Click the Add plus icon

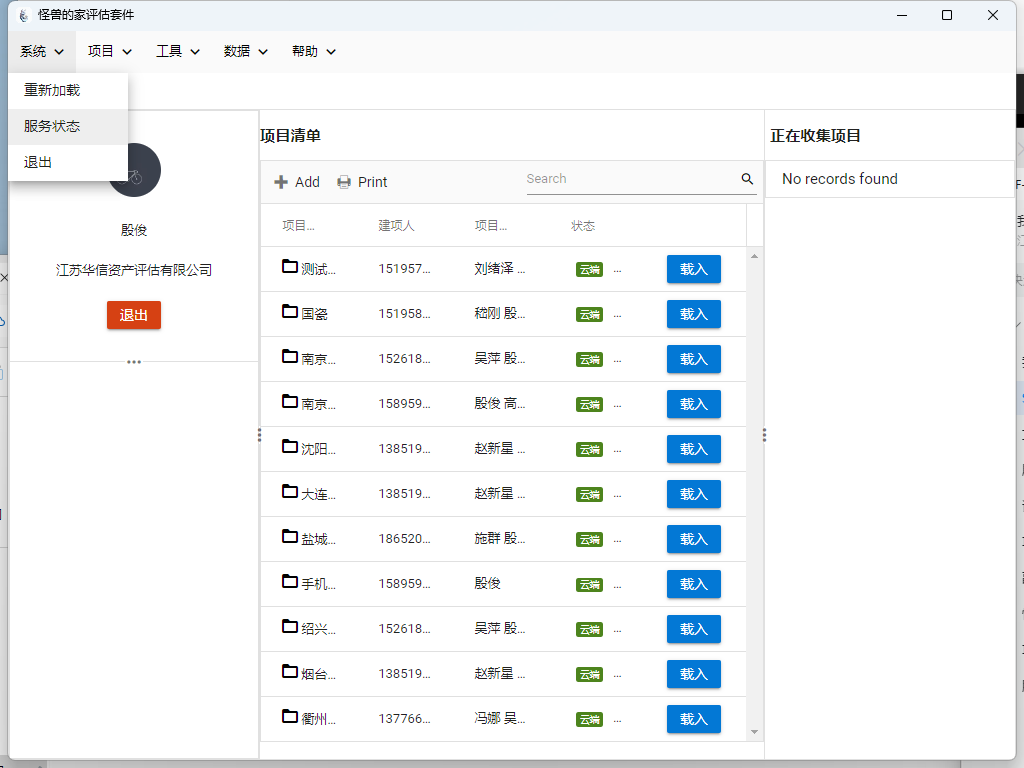point(281,182)
